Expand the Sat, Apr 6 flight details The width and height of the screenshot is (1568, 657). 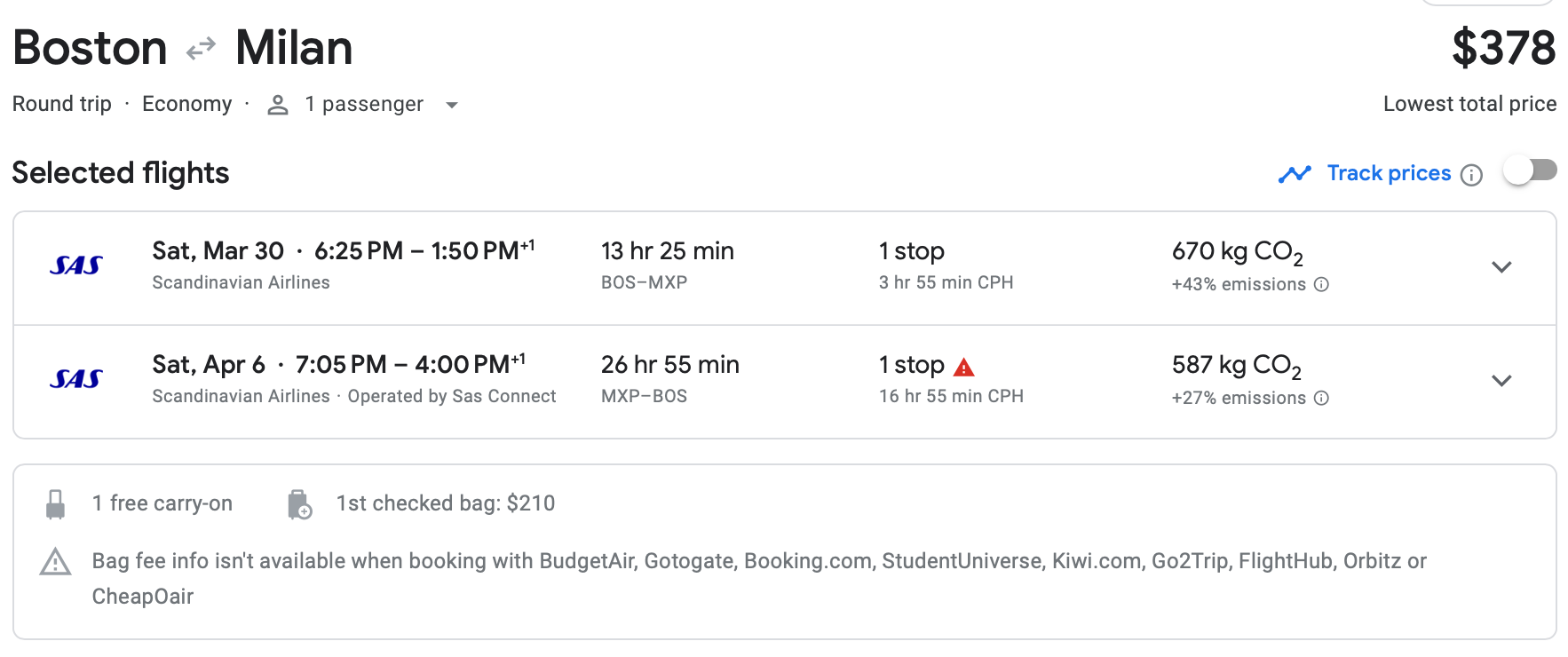pos(1501,381)
